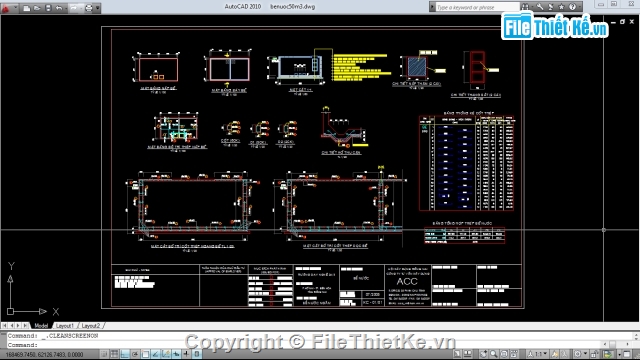Click the Favorites star icon
This screenshot has width=640, height=360.
click(561, 7)
